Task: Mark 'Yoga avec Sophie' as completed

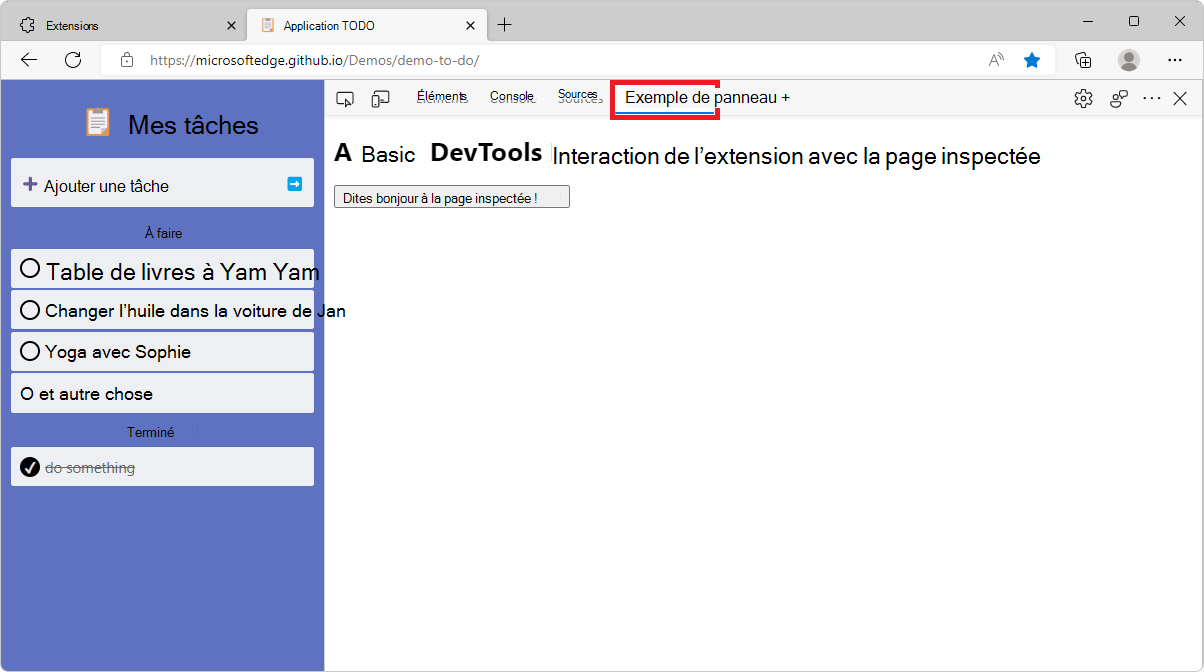Action: point(29,350)
